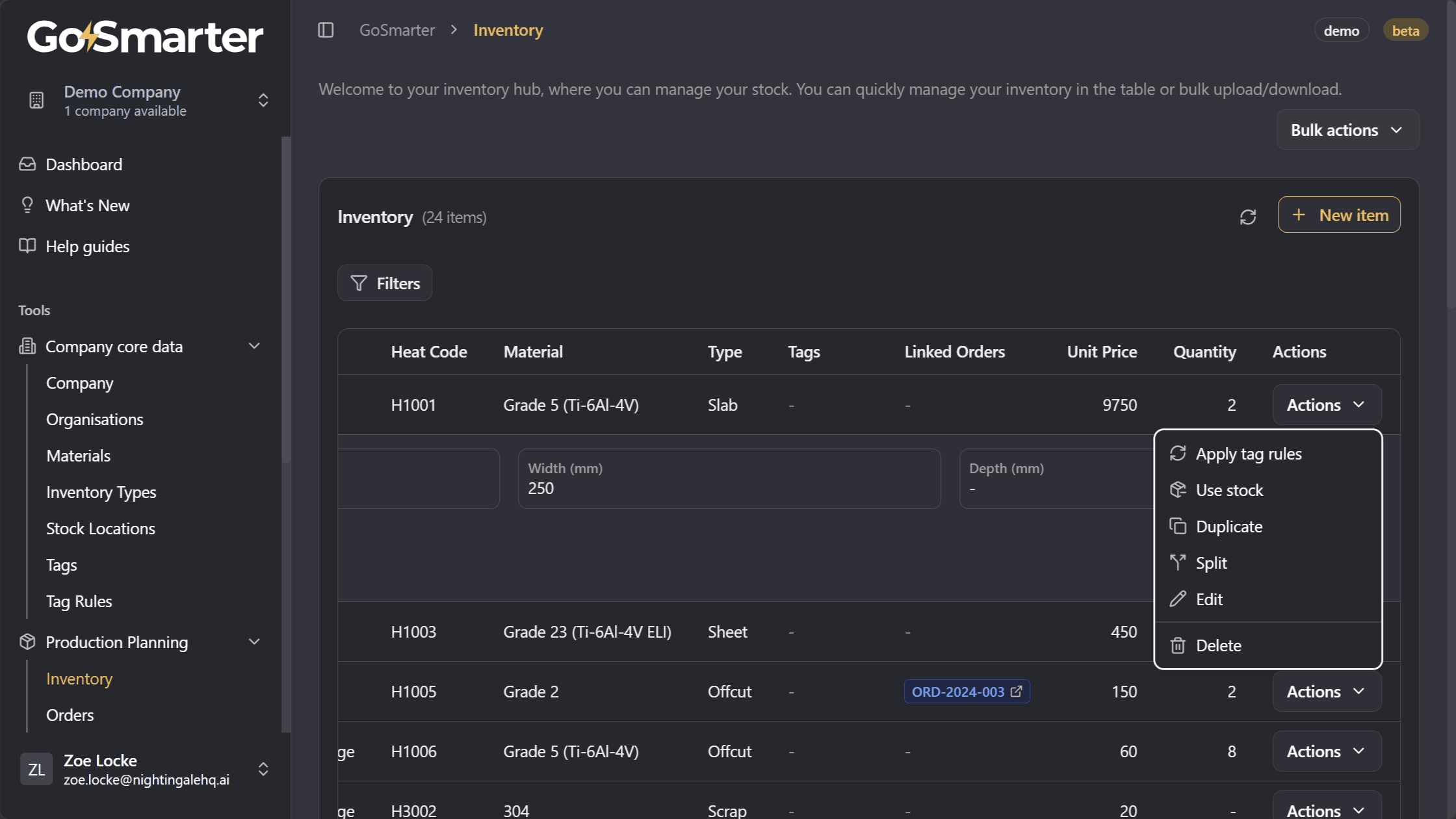Click the Unit Price column header
This screenshot has height=819, width=1456.
pos(1102,351)
